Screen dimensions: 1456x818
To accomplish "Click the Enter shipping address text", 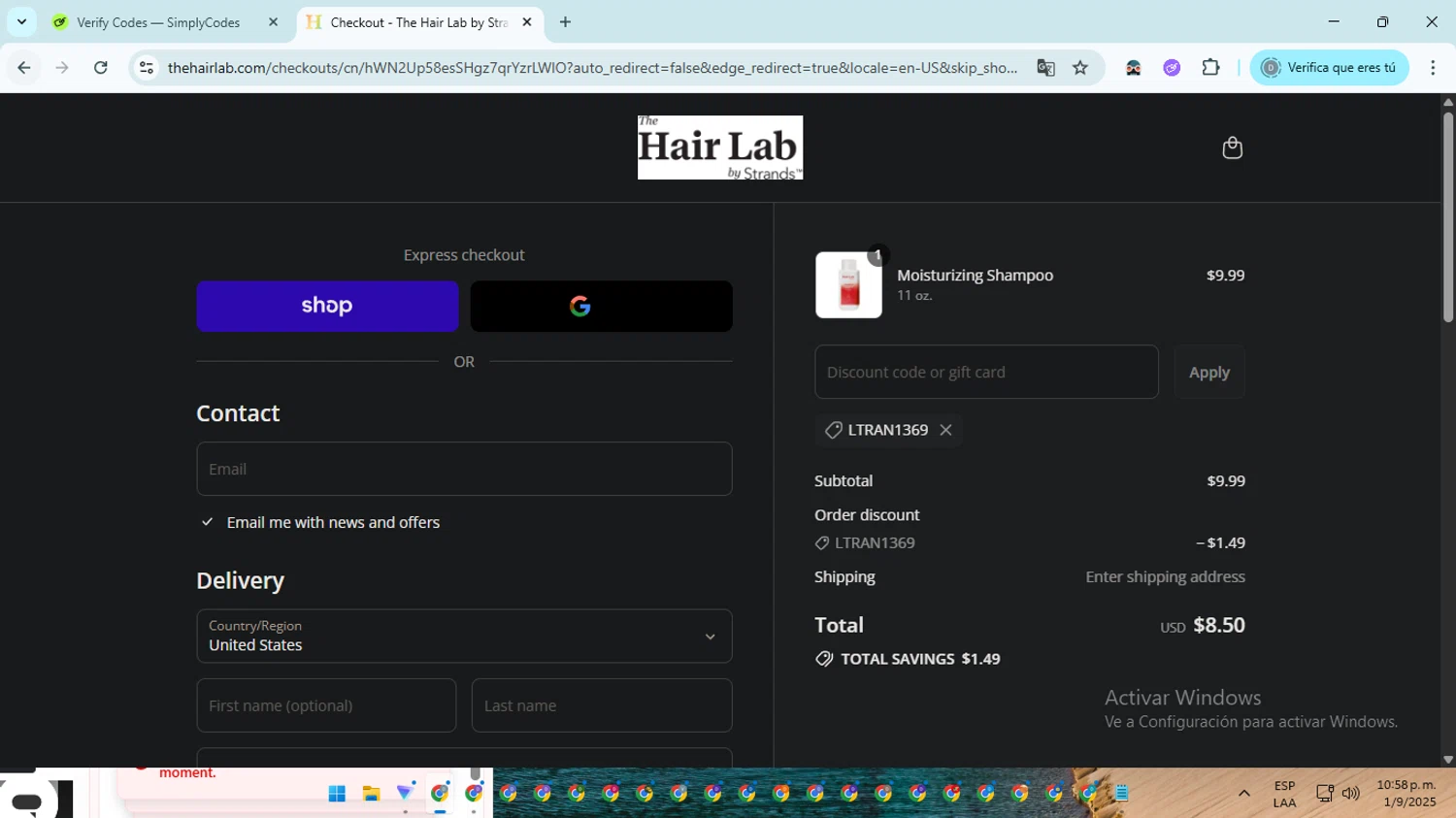I will tap(1165, 577).
